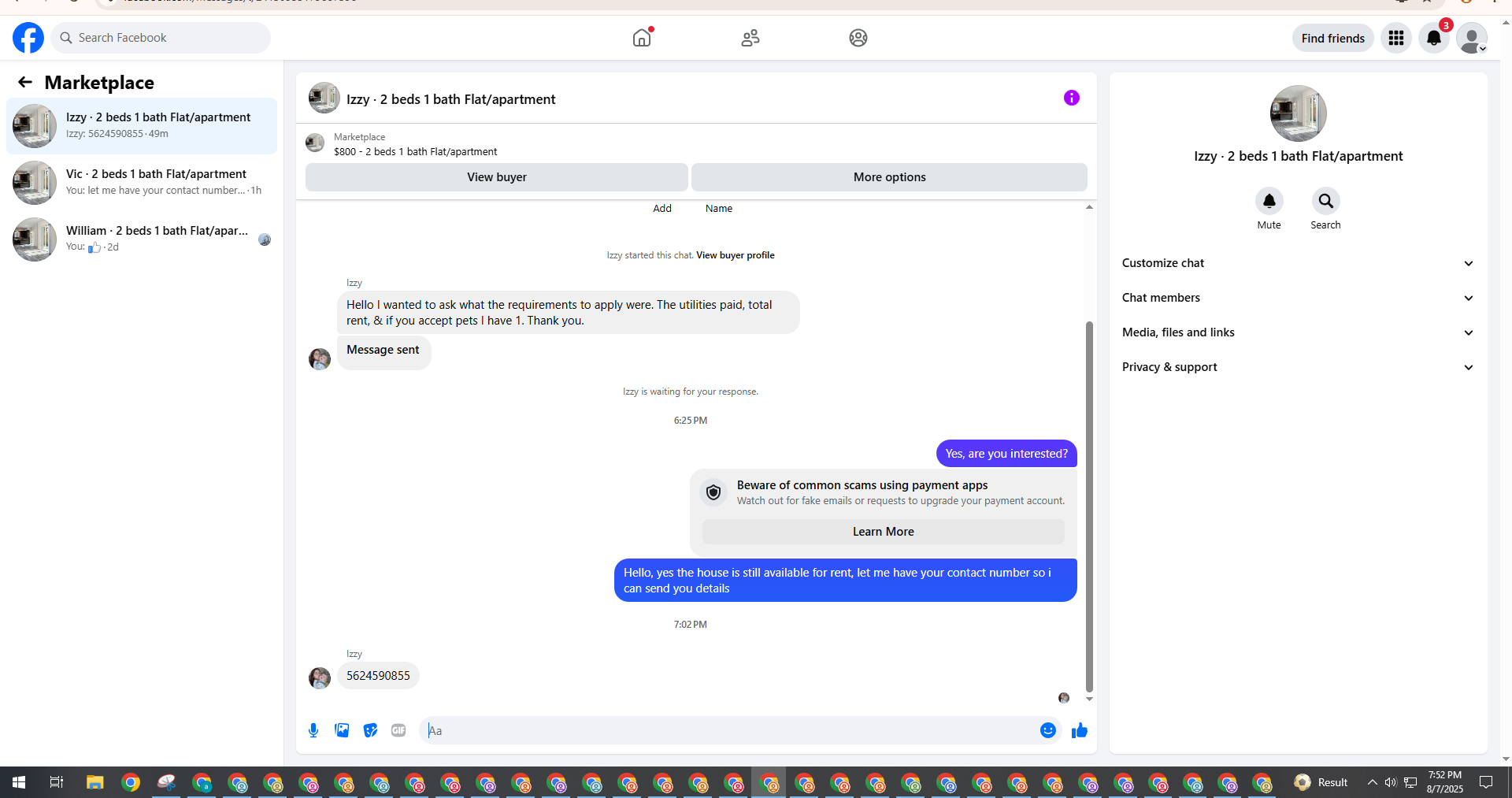Click the View buyer button
The height and width of the screenshot is (798, 1512).
pyautogui.click(x=497, y=177)
